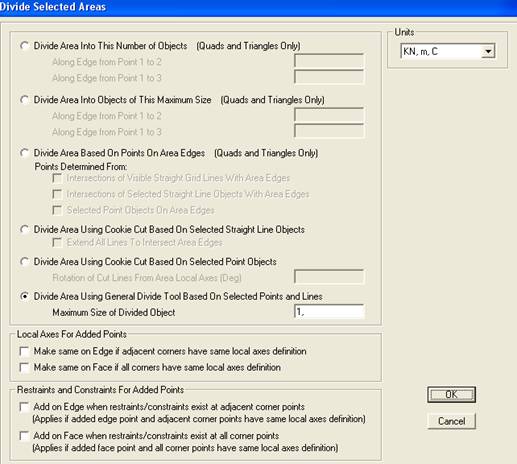Screen dimensions: 517x464
Task: Click Rotation of Cut Lines degree field
Action: [x=329, y=277]
